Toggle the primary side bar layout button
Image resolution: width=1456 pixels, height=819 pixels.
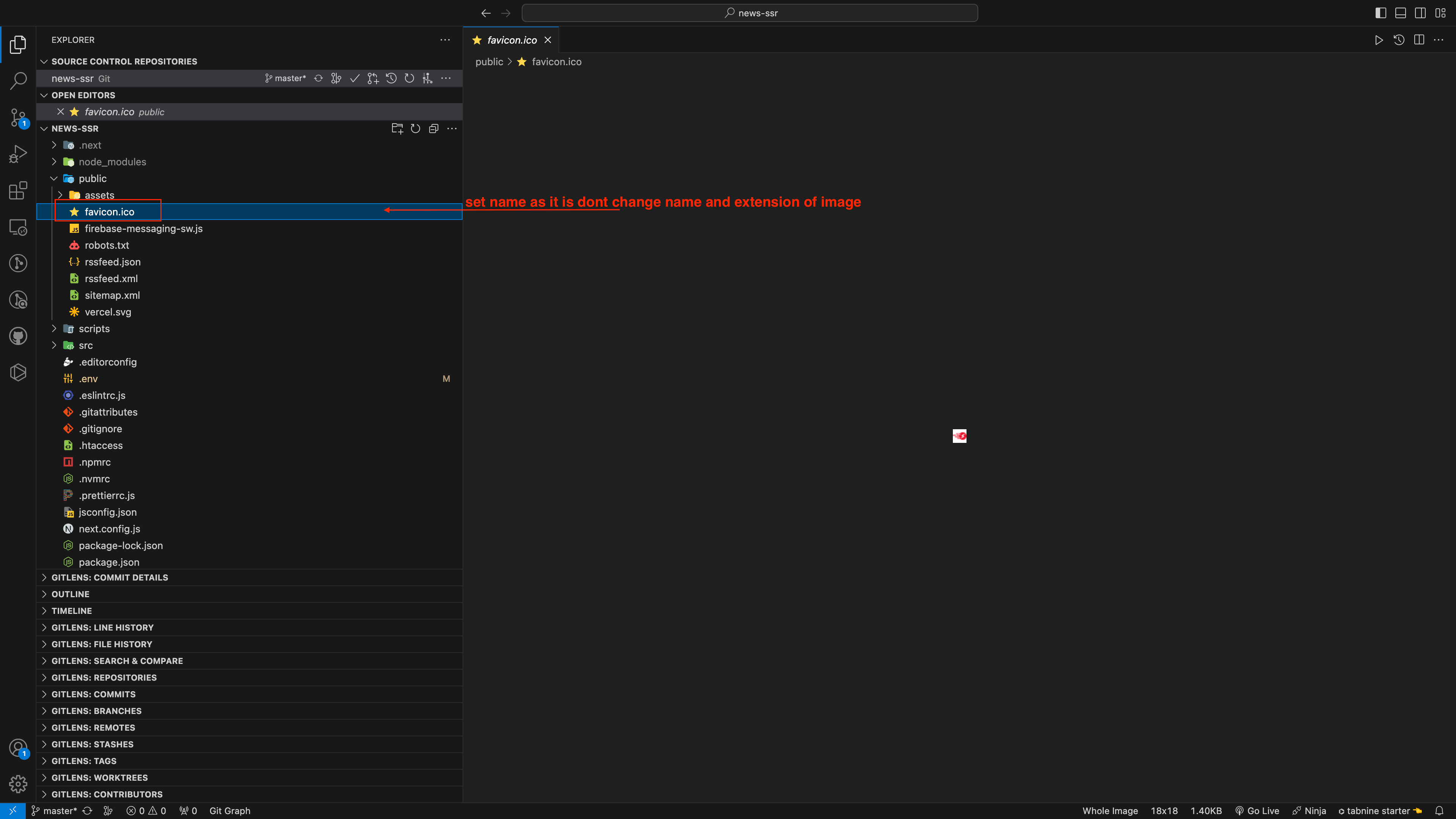click(x=1380, y=13)
